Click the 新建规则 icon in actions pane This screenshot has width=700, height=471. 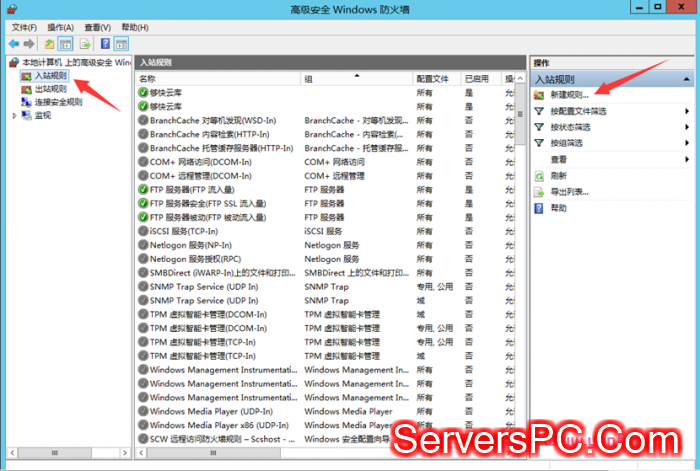coord(539,95)
